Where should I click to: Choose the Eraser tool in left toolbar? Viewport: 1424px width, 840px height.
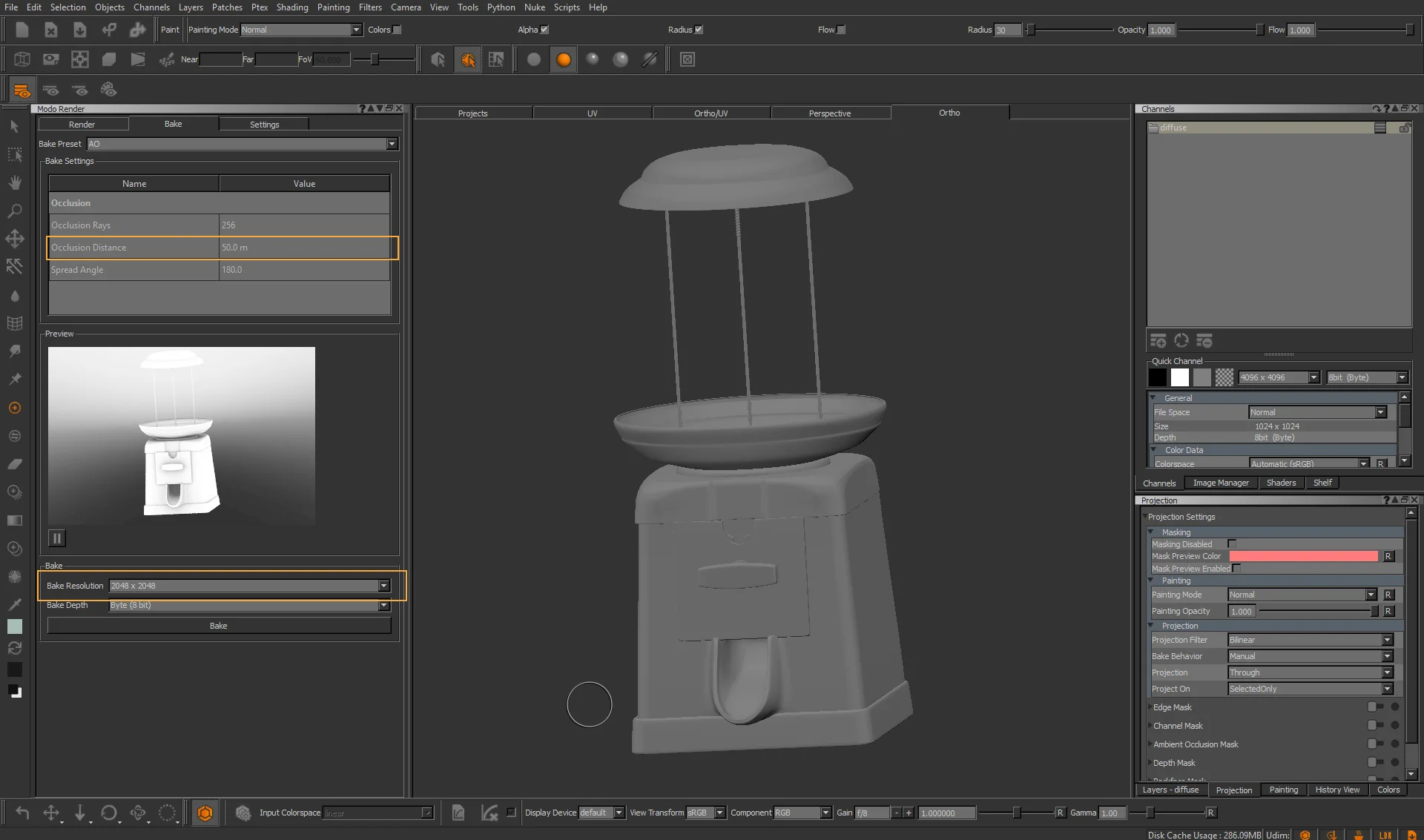[14, 464]
